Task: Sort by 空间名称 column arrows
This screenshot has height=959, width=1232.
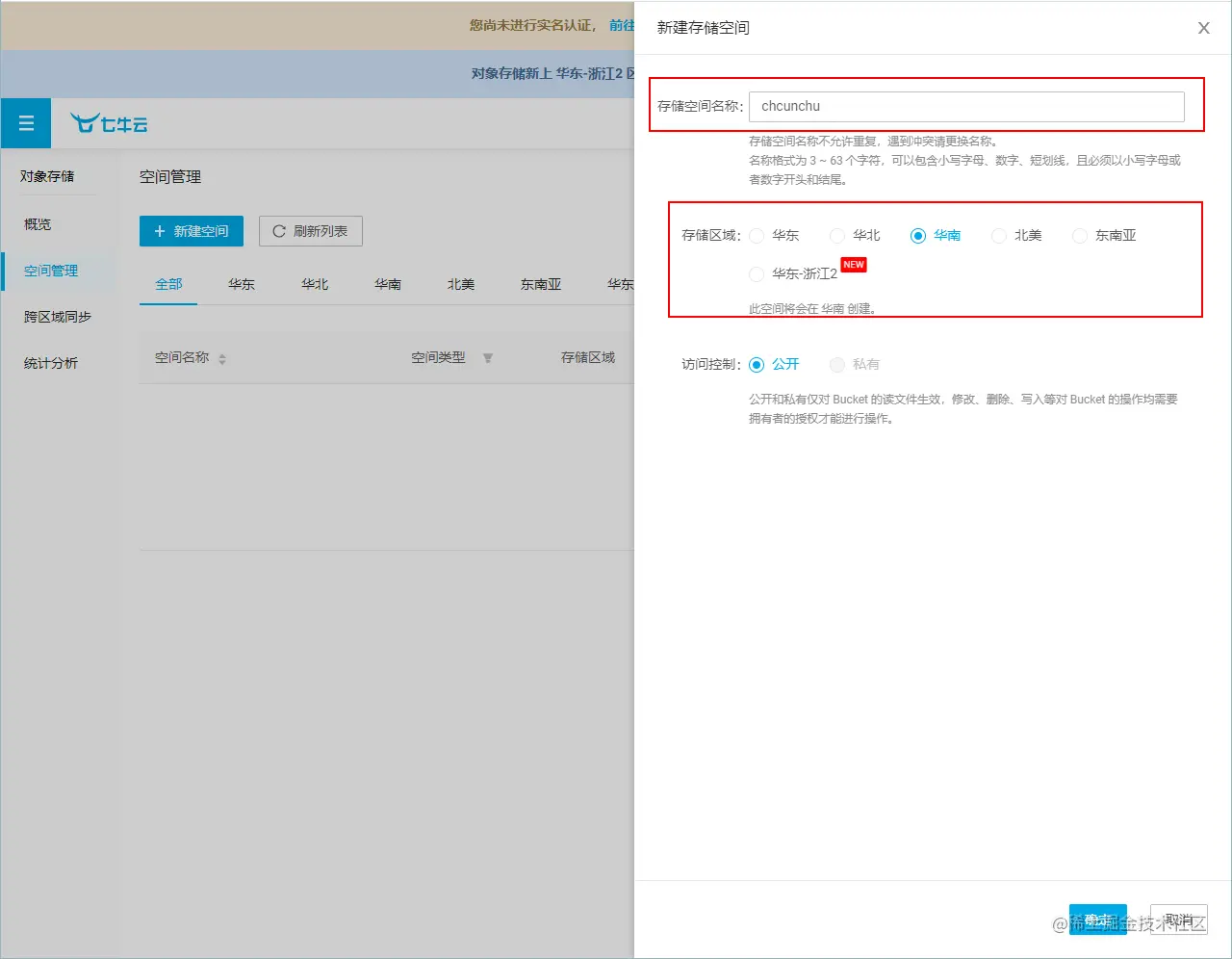Action: (x=222, y=358)
